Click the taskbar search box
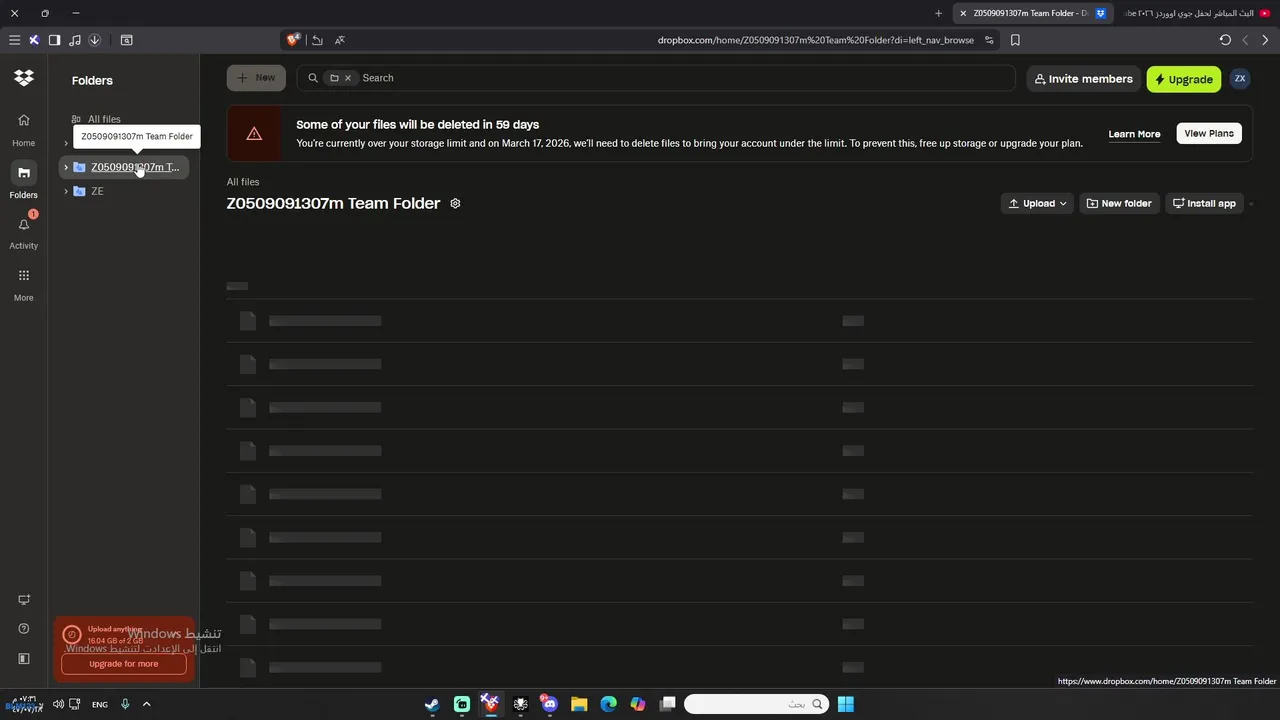1280x720 pixels. pyautogui.click(x=757, y=704)
